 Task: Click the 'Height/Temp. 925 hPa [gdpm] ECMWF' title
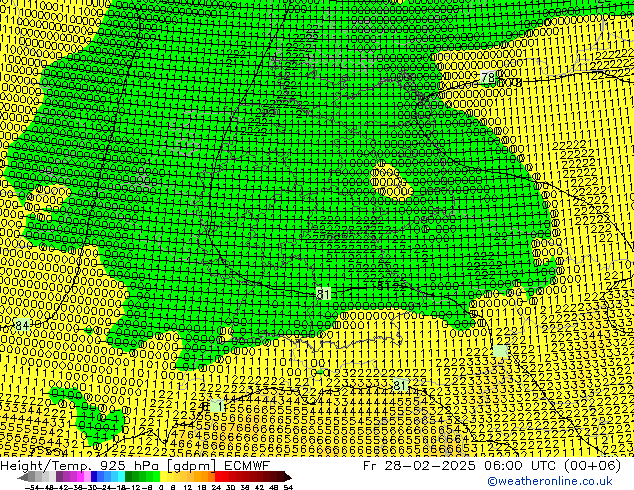pyautogui.click(x=135, y=465)
